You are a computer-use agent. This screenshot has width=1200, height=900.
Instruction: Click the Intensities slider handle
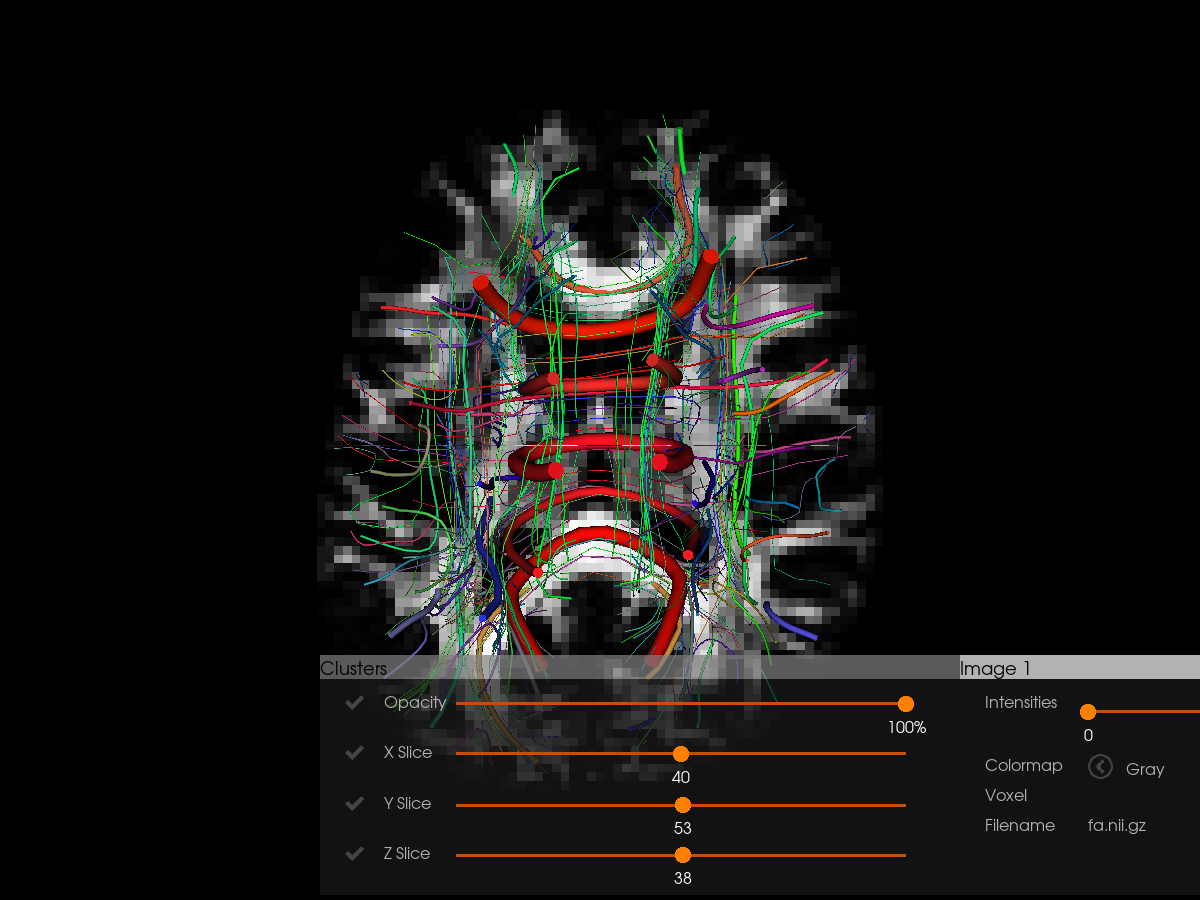[1088, 712]
